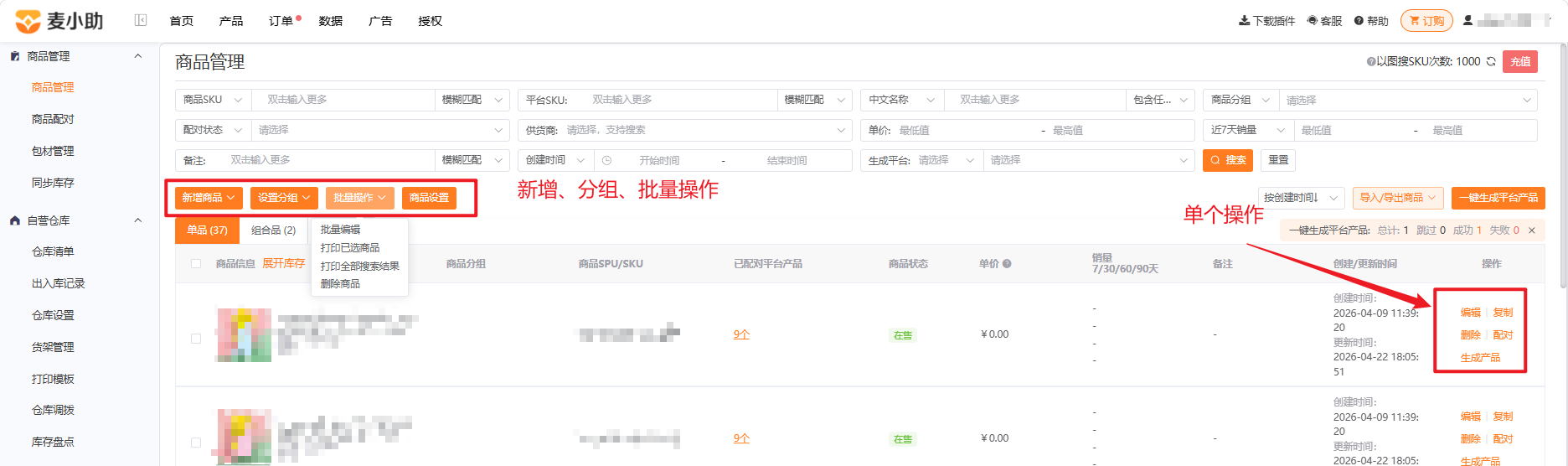The image size is (1568, 466).
Task: Click the orange 搜索 button
Action: pyautogui.click(x=1228, y=160)
